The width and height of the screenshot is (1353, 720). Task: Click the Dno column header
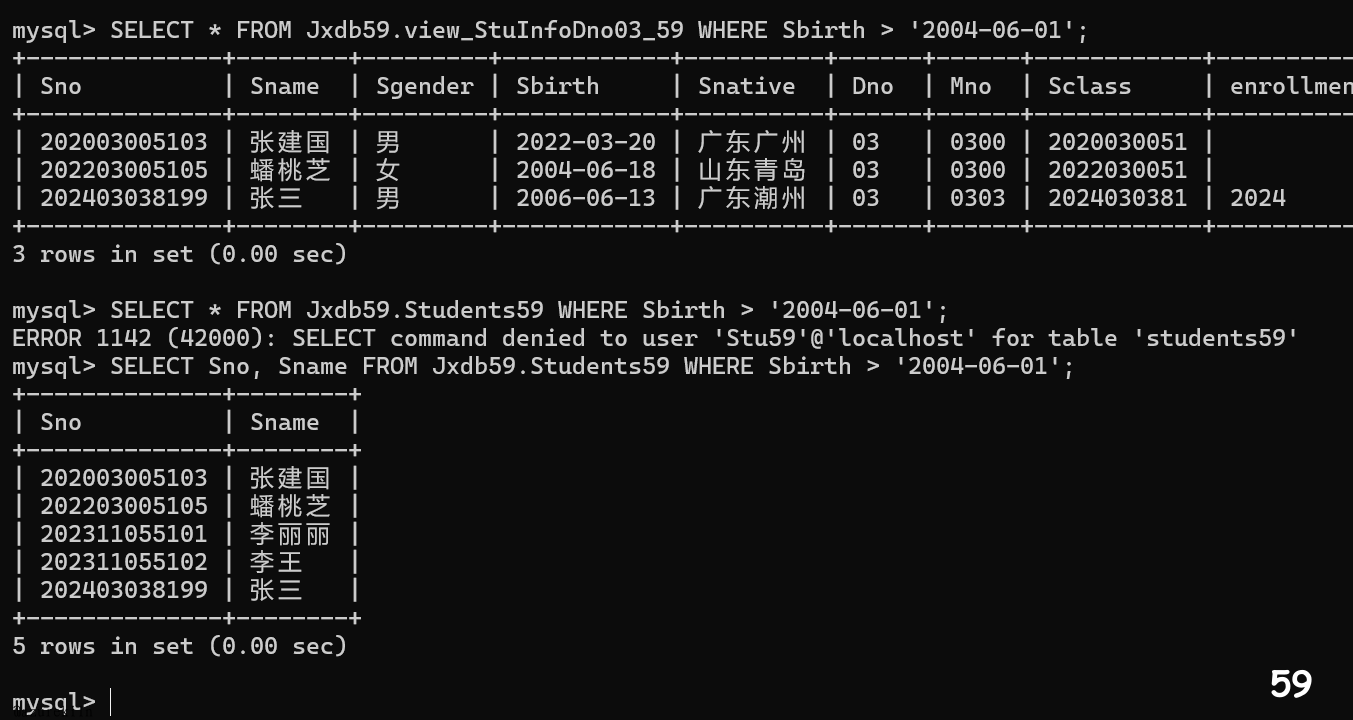[x=872, y=86]
